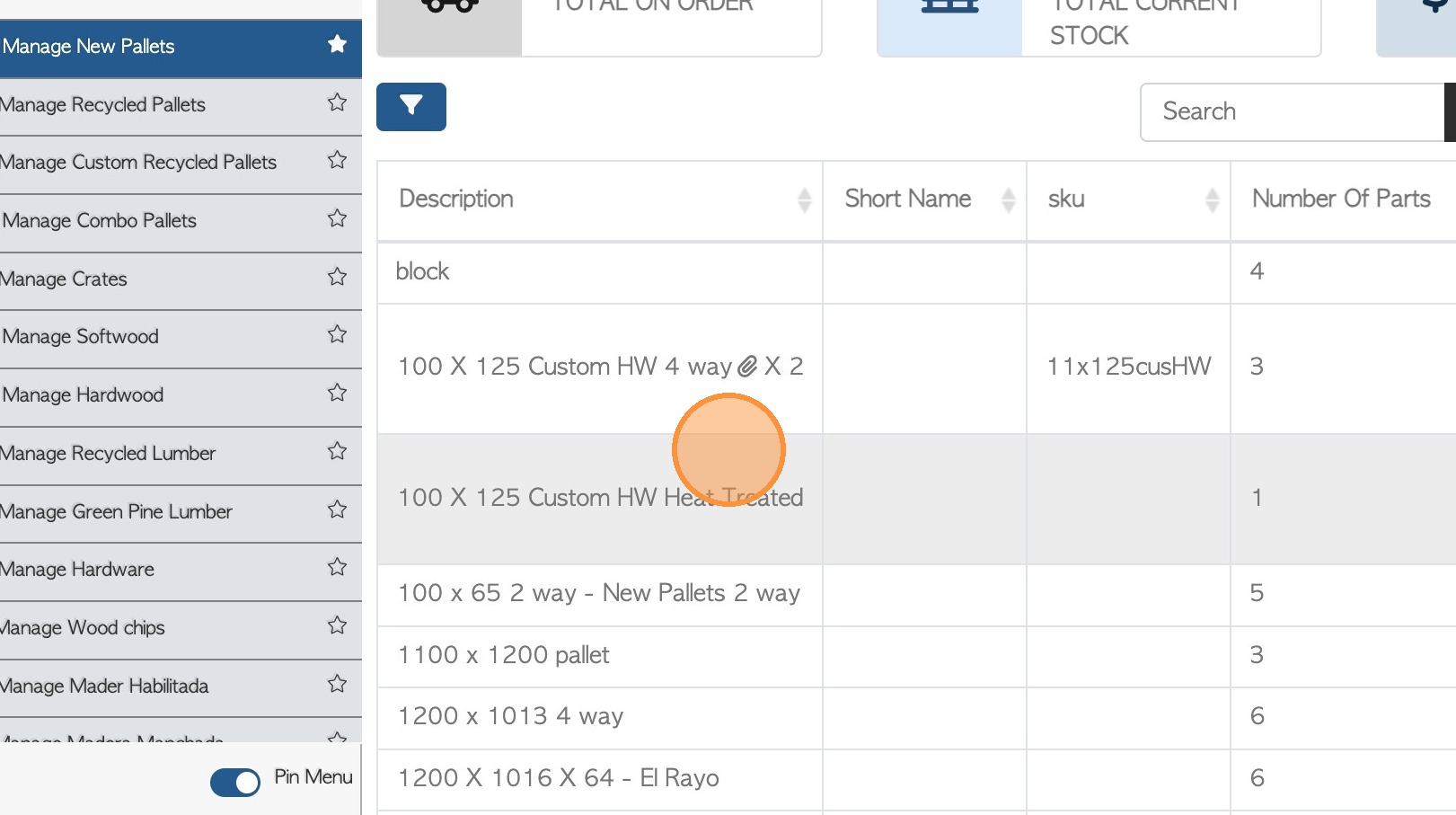Click the star beside Manage Crates

coord(337,277)
